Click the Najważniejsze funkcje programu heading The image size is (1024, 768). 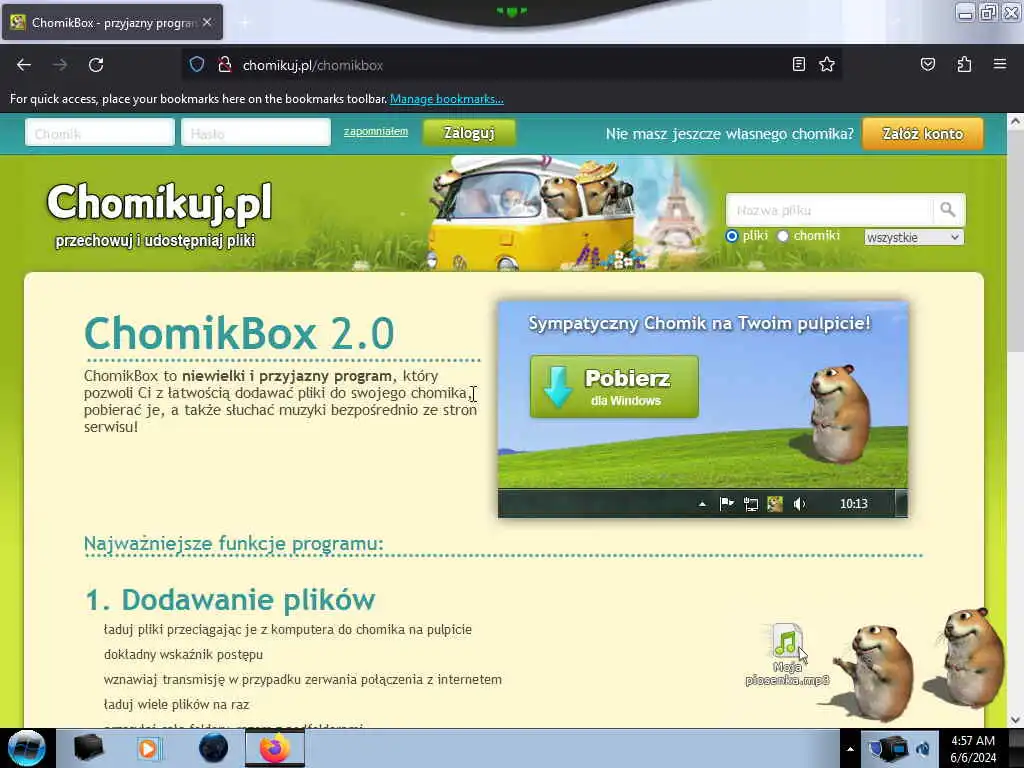point(233,543)
